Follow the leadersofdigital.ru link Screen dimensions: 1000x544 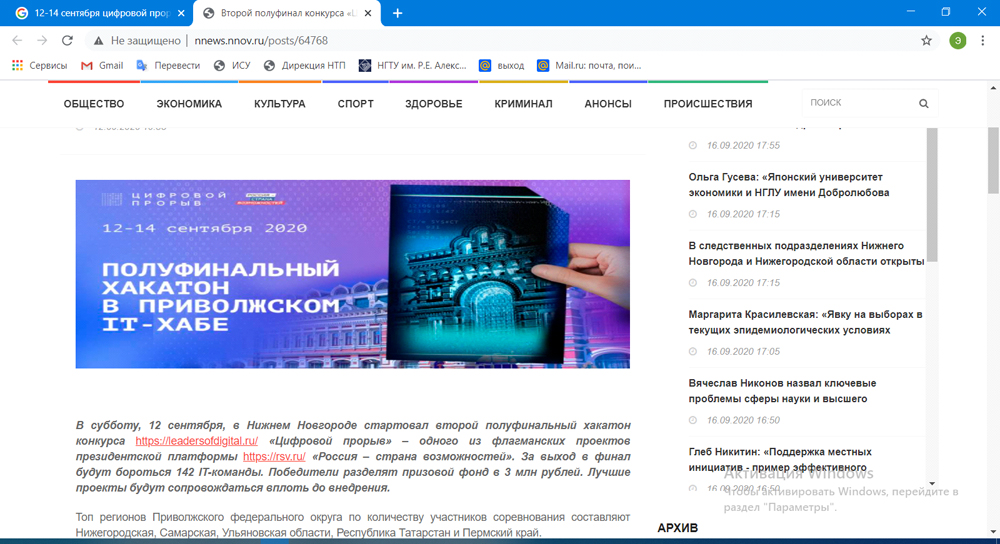196,441
